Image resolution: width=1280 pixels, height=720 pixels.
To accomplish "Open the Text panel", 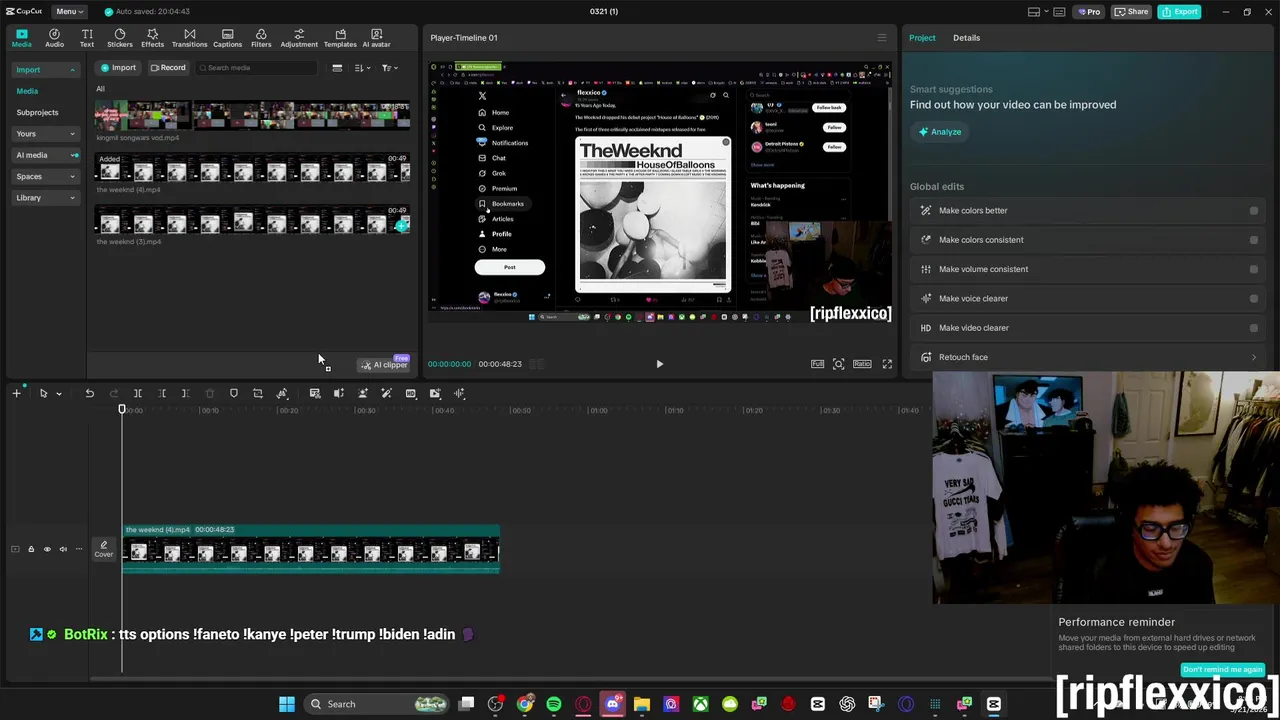I will coord(87,38).
